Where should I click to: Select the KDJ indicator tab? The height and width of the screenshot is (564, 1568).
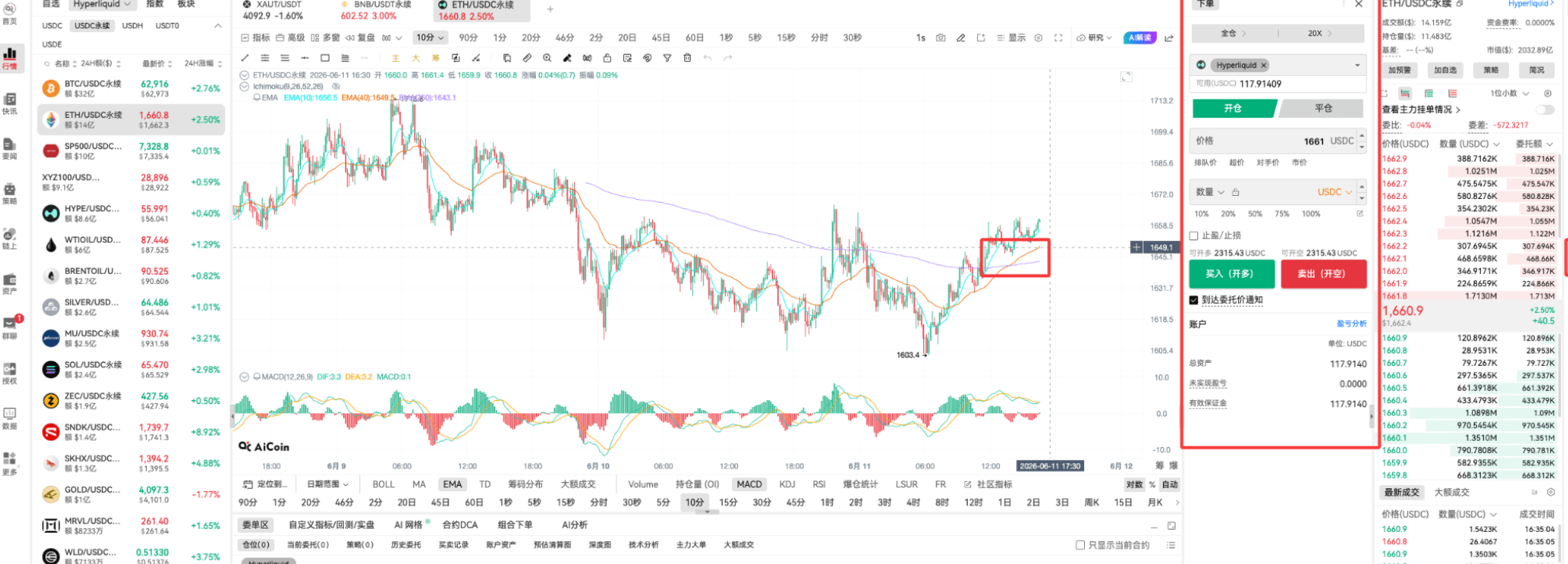tap(786, 484)
